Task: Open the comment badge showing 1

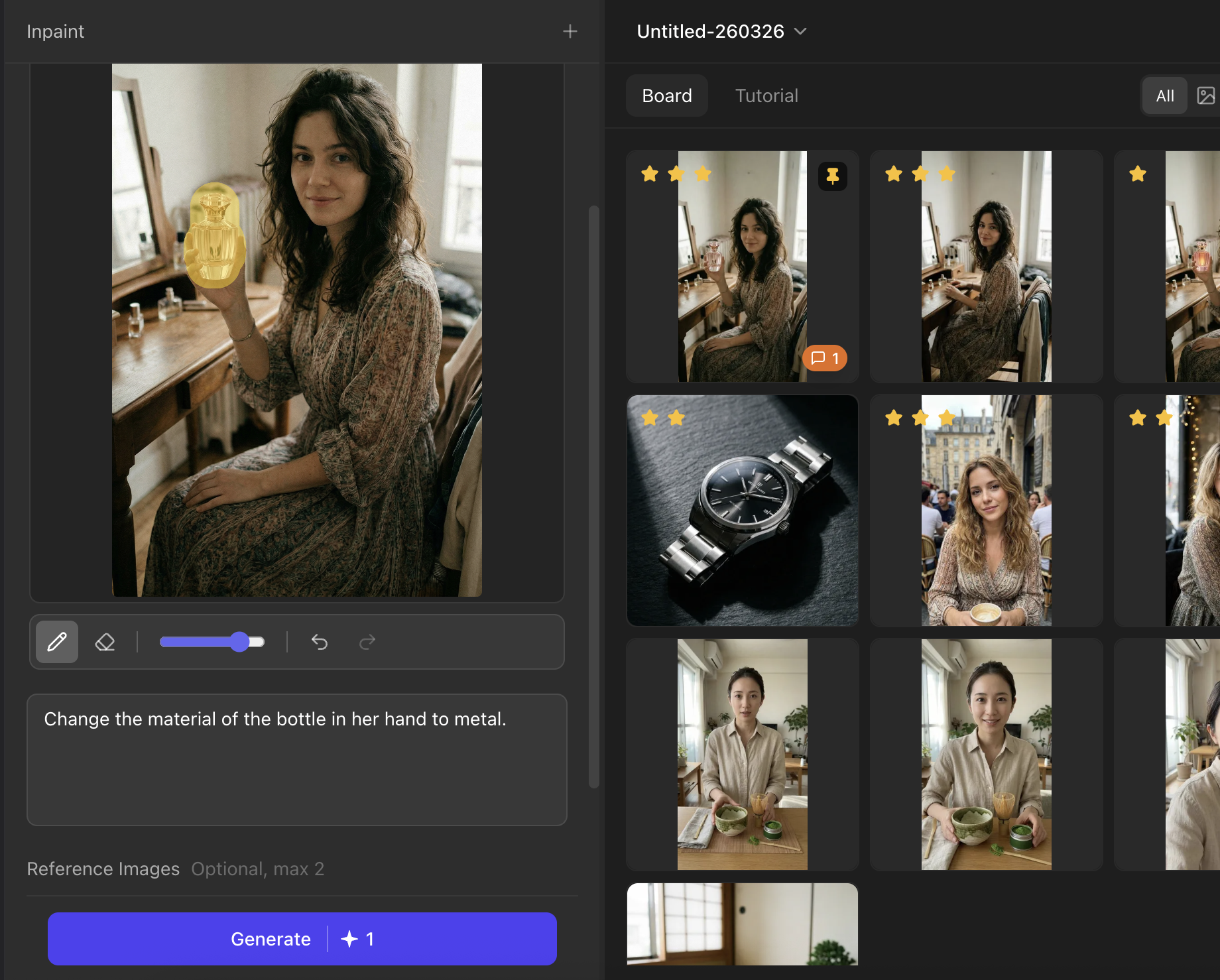Action: [825, 358]
